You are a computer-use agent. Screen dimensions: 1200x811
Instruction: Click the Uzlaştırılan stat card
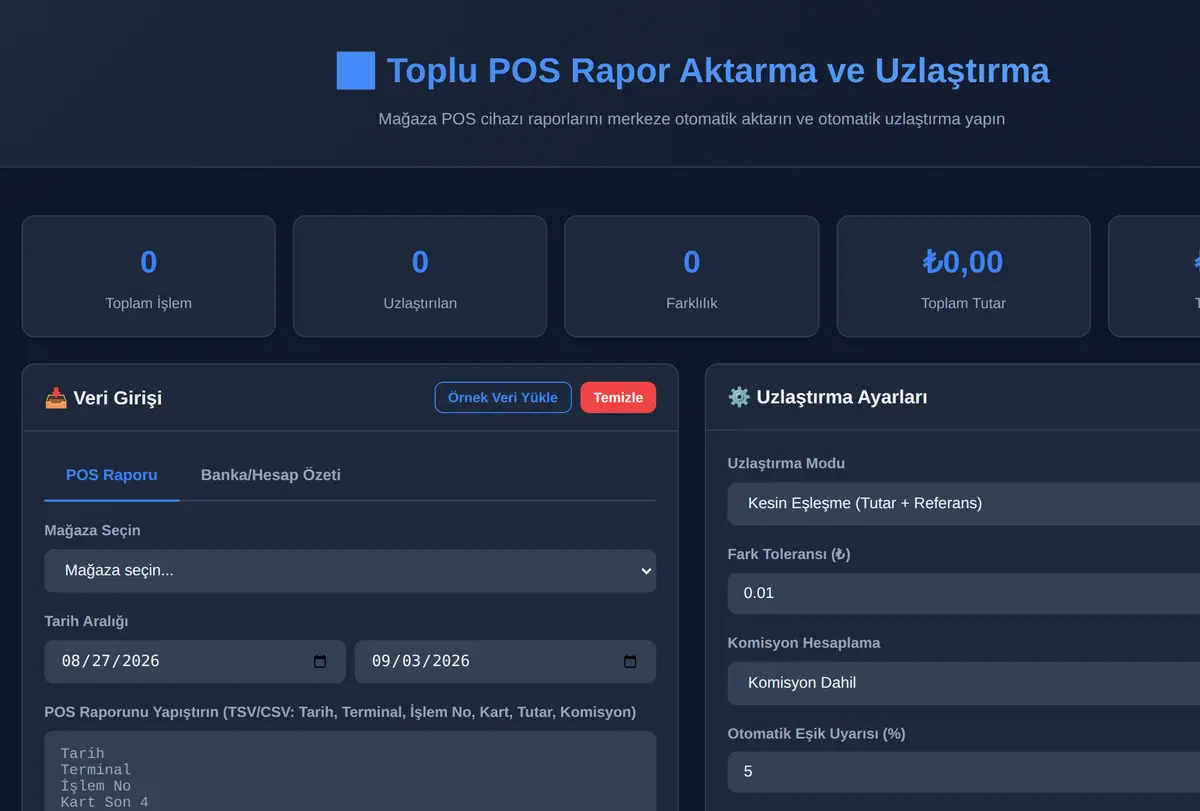click(420, 276)
